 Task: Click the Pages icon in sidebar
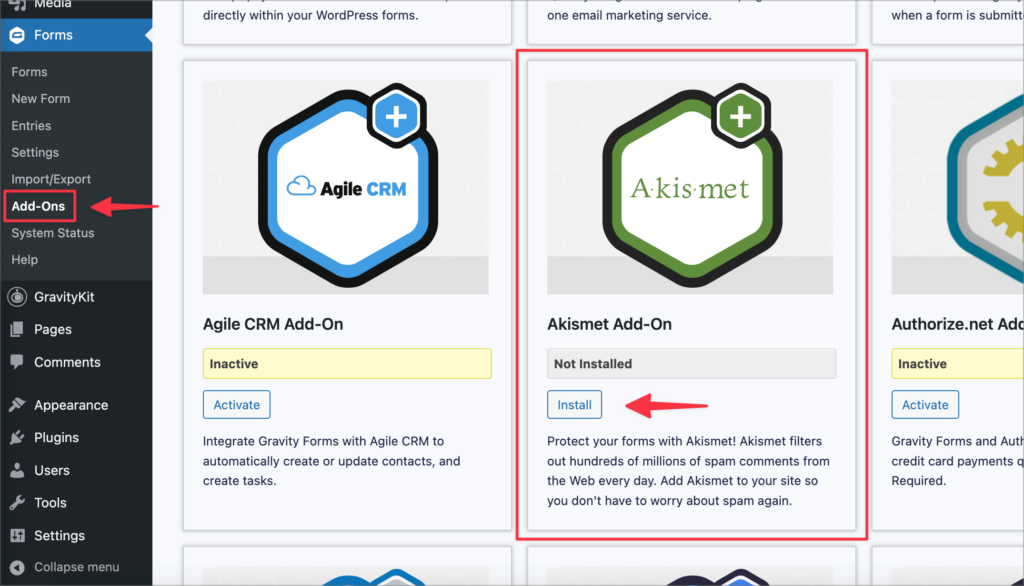17,329
